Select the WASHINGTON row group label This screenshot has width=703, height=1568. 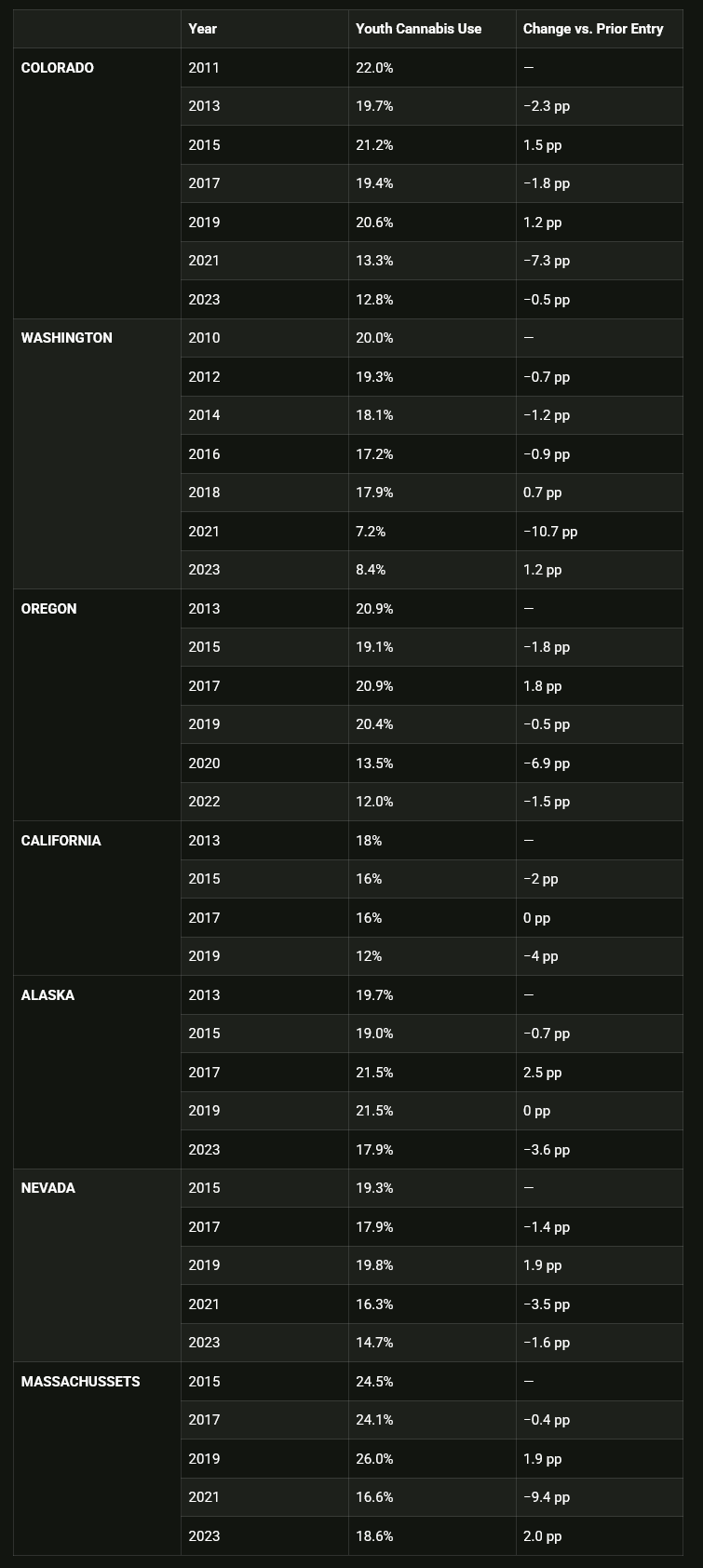click(67, 338)
